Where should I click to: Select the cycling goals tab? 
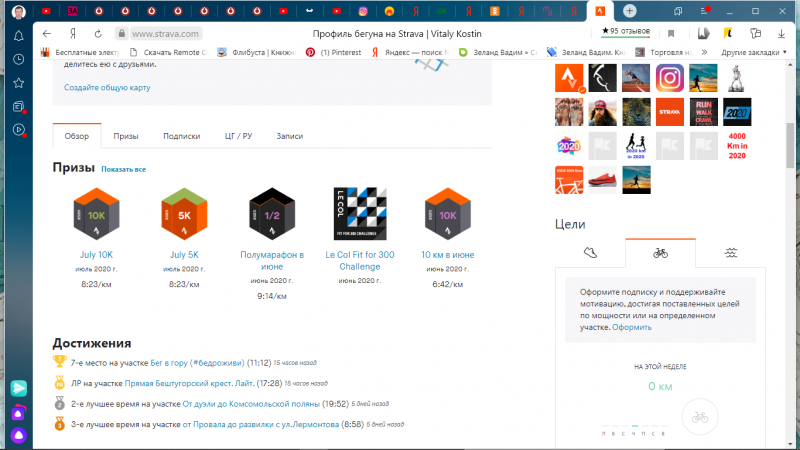click(x=660, y=253)
